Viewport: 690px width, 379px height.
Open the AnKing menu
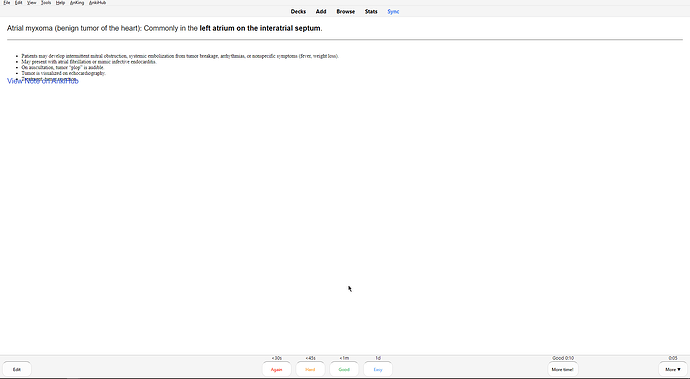point(77,3)
